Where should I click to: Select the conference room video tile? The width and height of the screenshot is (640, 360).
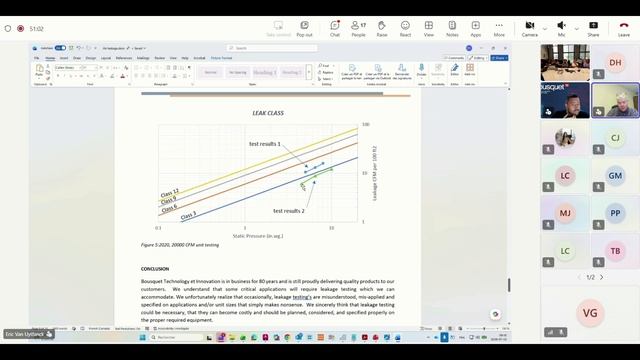(565, 62)
